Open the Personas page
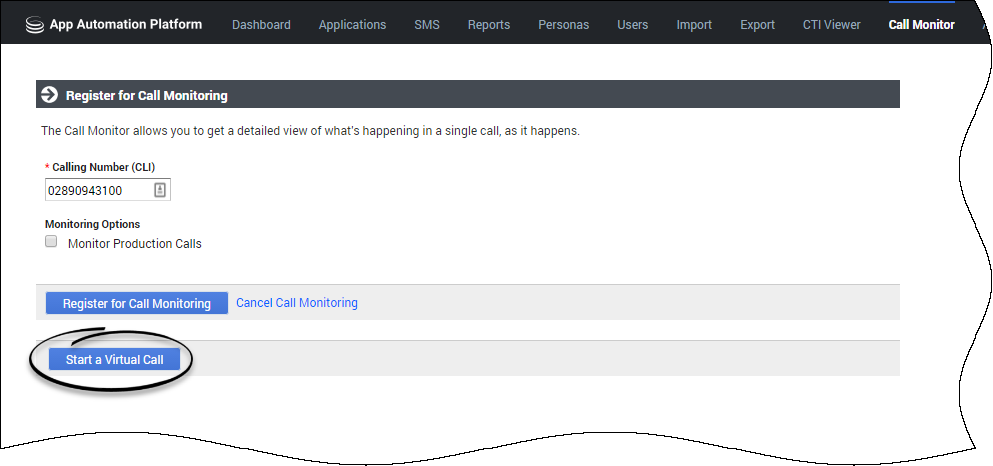The width and height of the screenshot is (993, 466). [564, 25]
